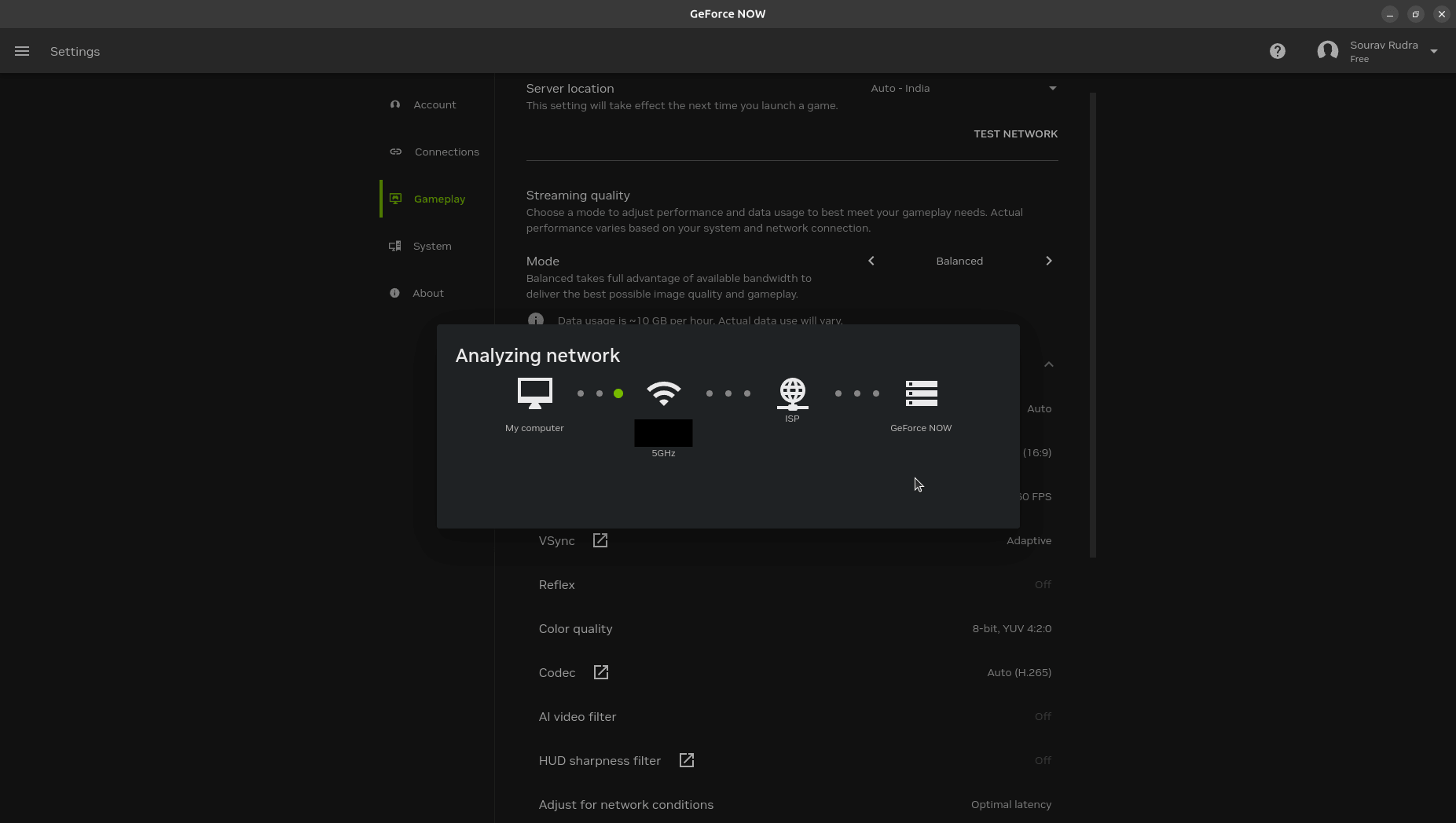This screenshot has width=1456, height=823.
Task: Click the settings page vertical scrollbar
Action: (x=1093, y=325)
